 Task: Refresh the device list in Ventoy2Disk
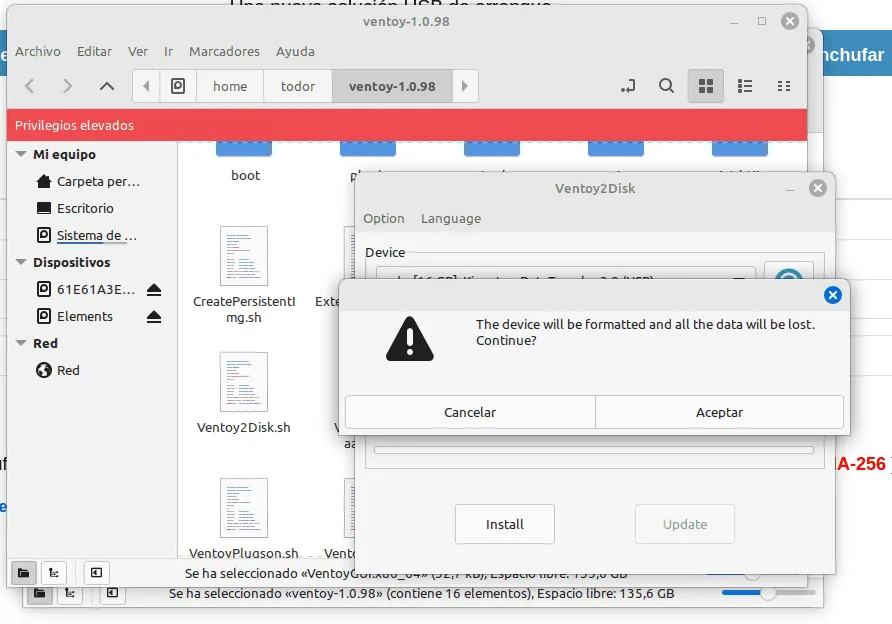788,271
